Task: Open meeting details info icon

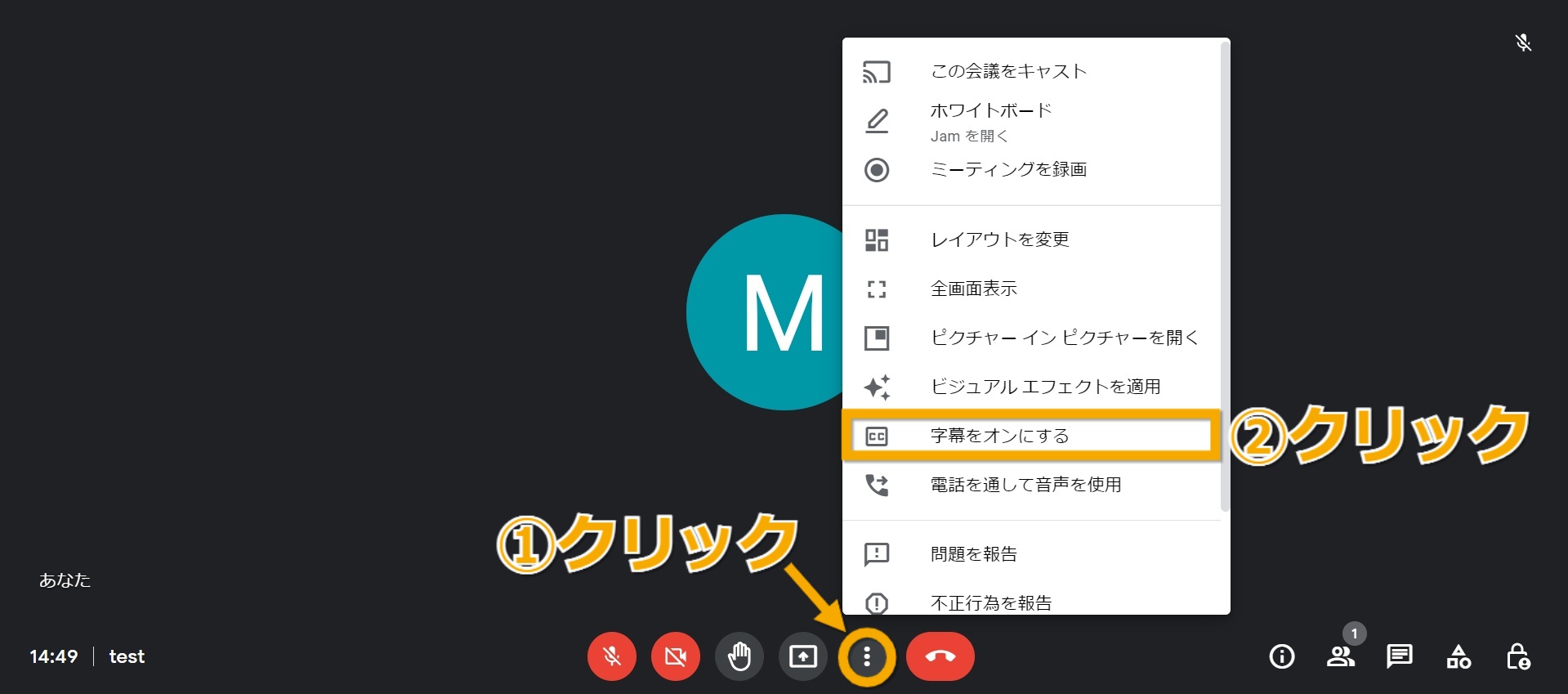Action: pos(1282,656)
